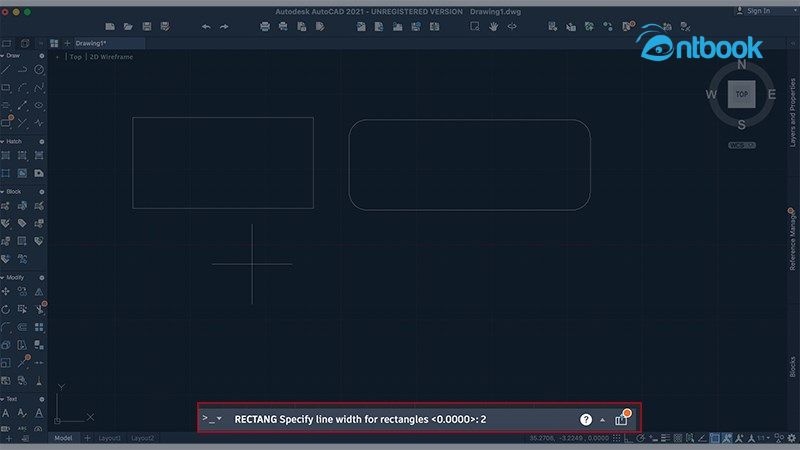Select the Hatch tool in Hatch panel
The height and width of the screenshot is (450, 800).
point(6,155)
